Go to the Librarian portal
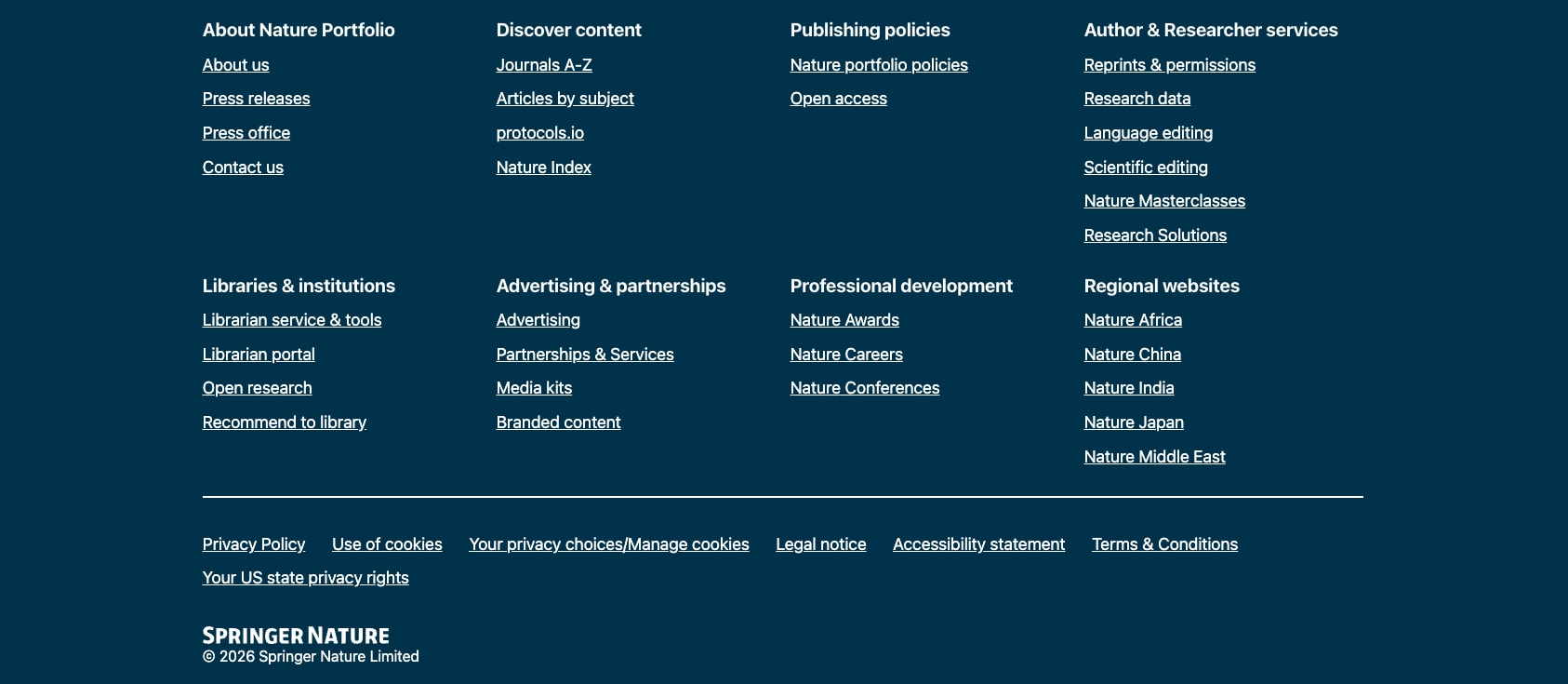The height and width of the screenshot is (684, 1568). pyautogui.click(x=259, y=355)
